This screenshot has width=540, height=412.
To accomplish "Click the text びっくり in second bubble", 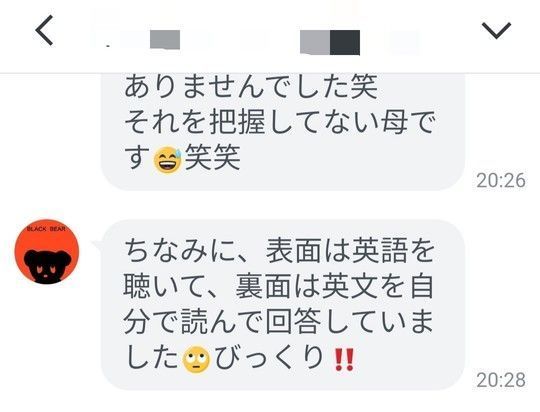I will coord(269,359).
